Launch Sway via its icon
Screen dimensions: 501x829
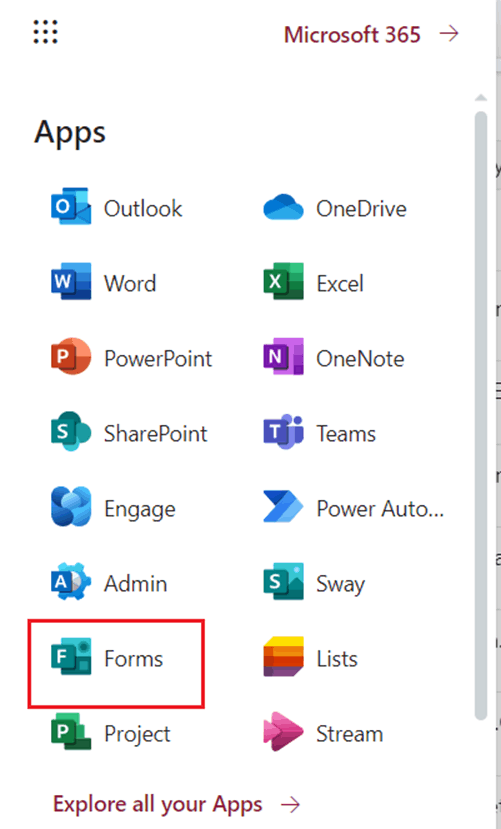coord(283,582)
